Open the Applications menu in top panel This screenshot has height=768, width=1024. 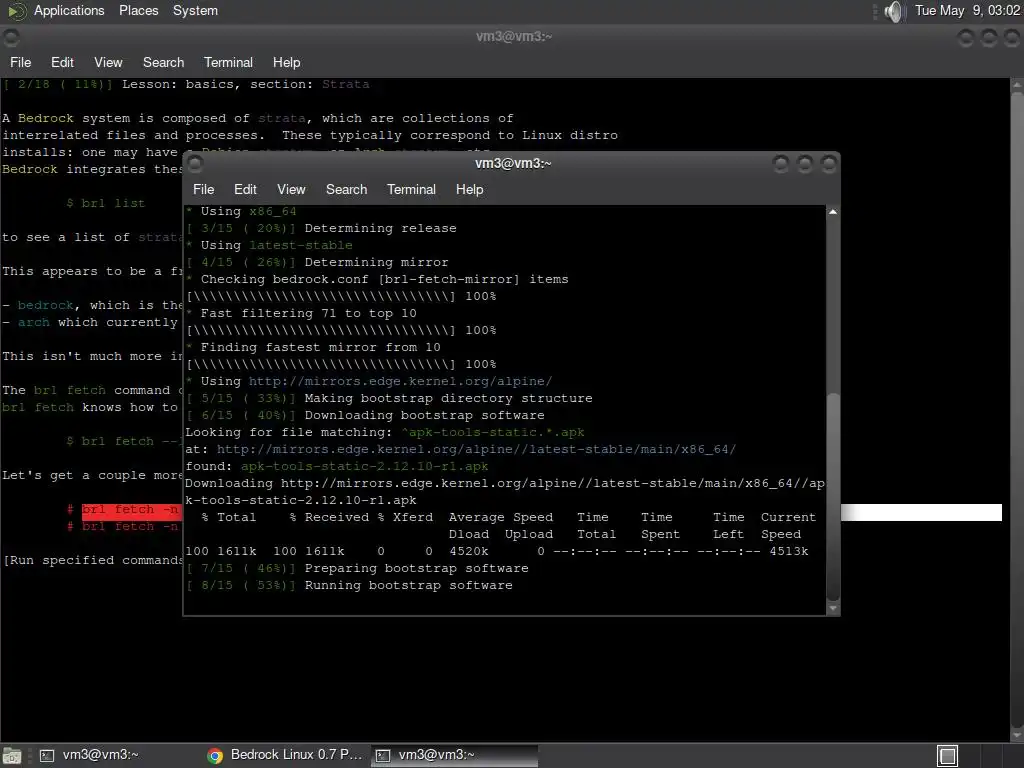(x=69, y=10)
